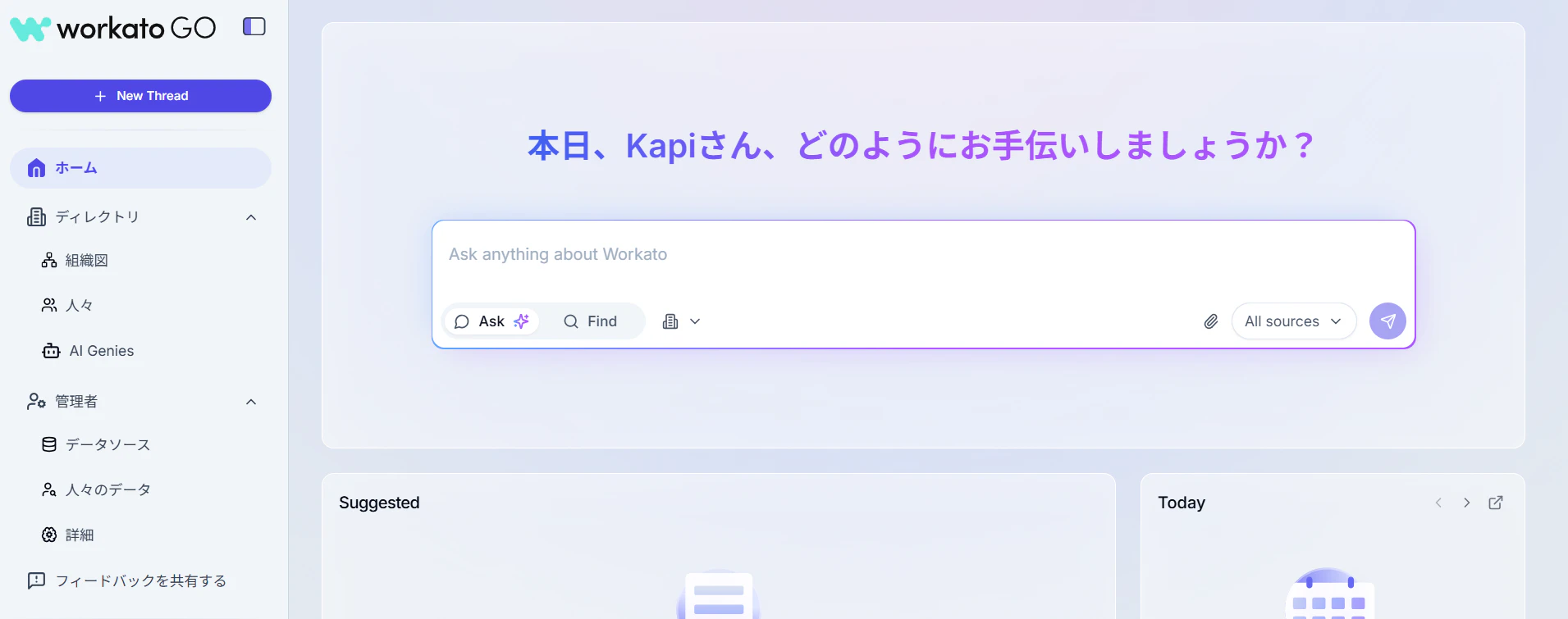This screenshot has height=619, width=1568.
Task: Start a New Thread
Action: pyautogui.click(x=140, y=96)
